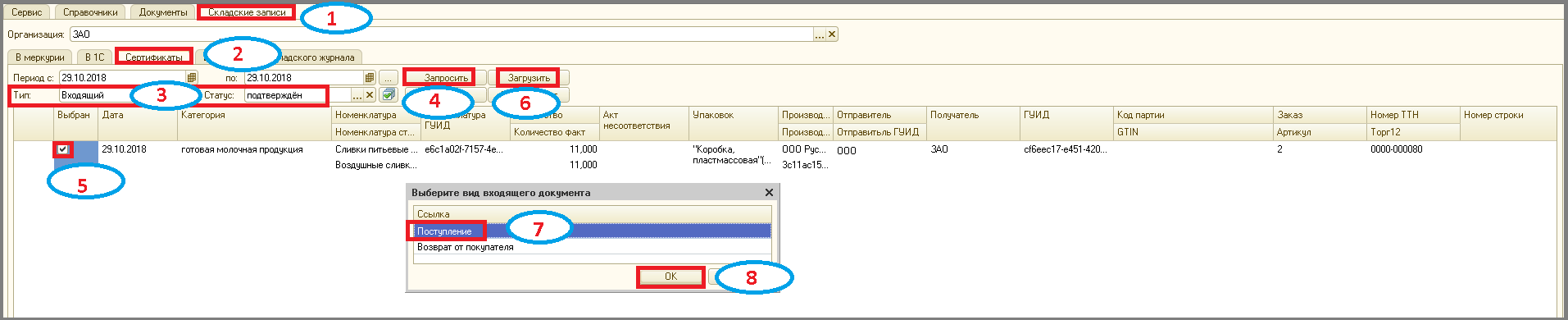Select the 0000-000080 ТТН number cell
This screenshot has width=1568, height=320.
coord(1414,149)
